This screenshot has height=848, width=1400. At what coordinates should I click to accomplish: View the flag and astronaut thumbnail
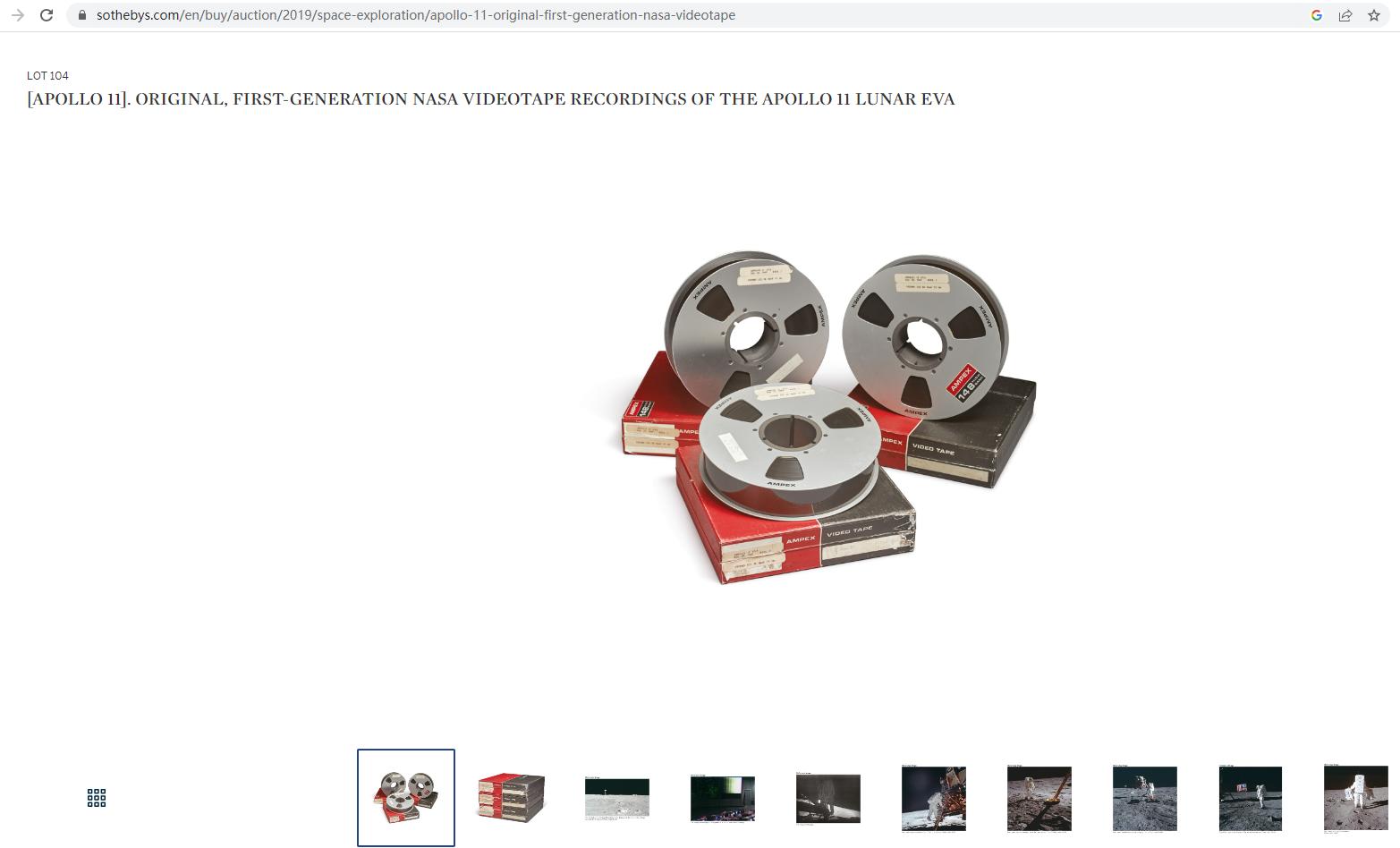pos(1251,798)
